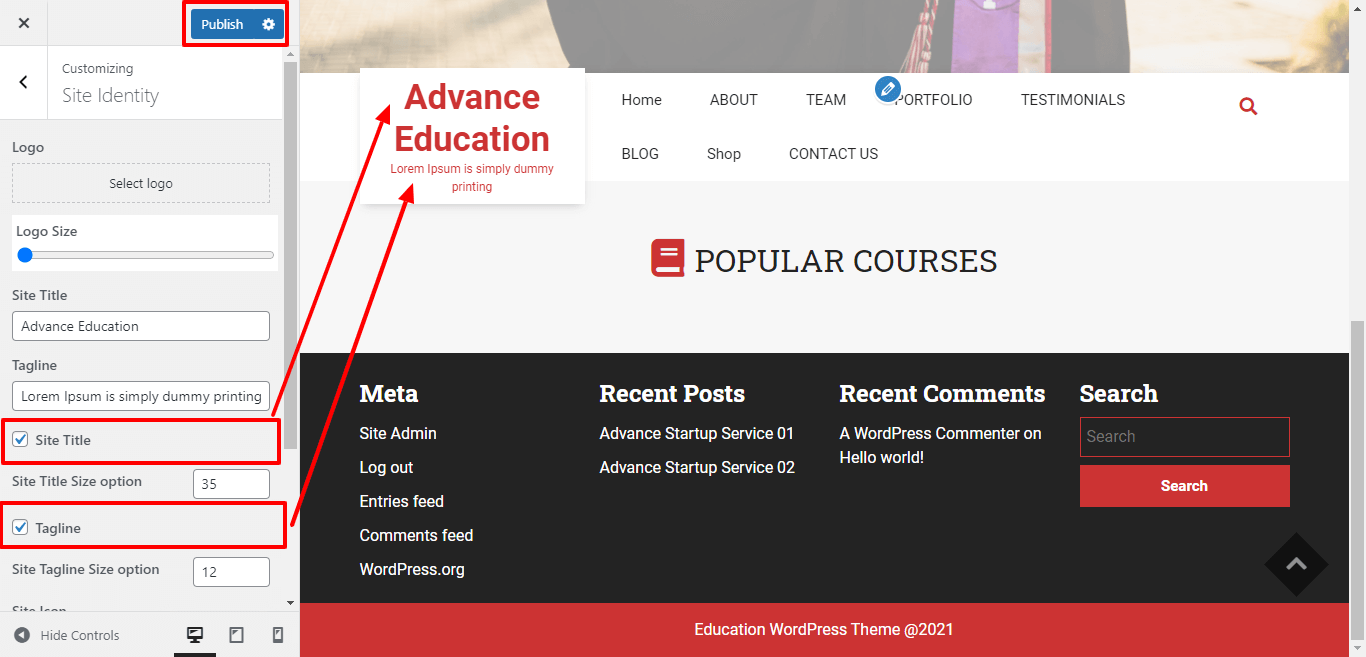Click the Publish button
This screenshot has width=1366, height=657.
point(222,24)
